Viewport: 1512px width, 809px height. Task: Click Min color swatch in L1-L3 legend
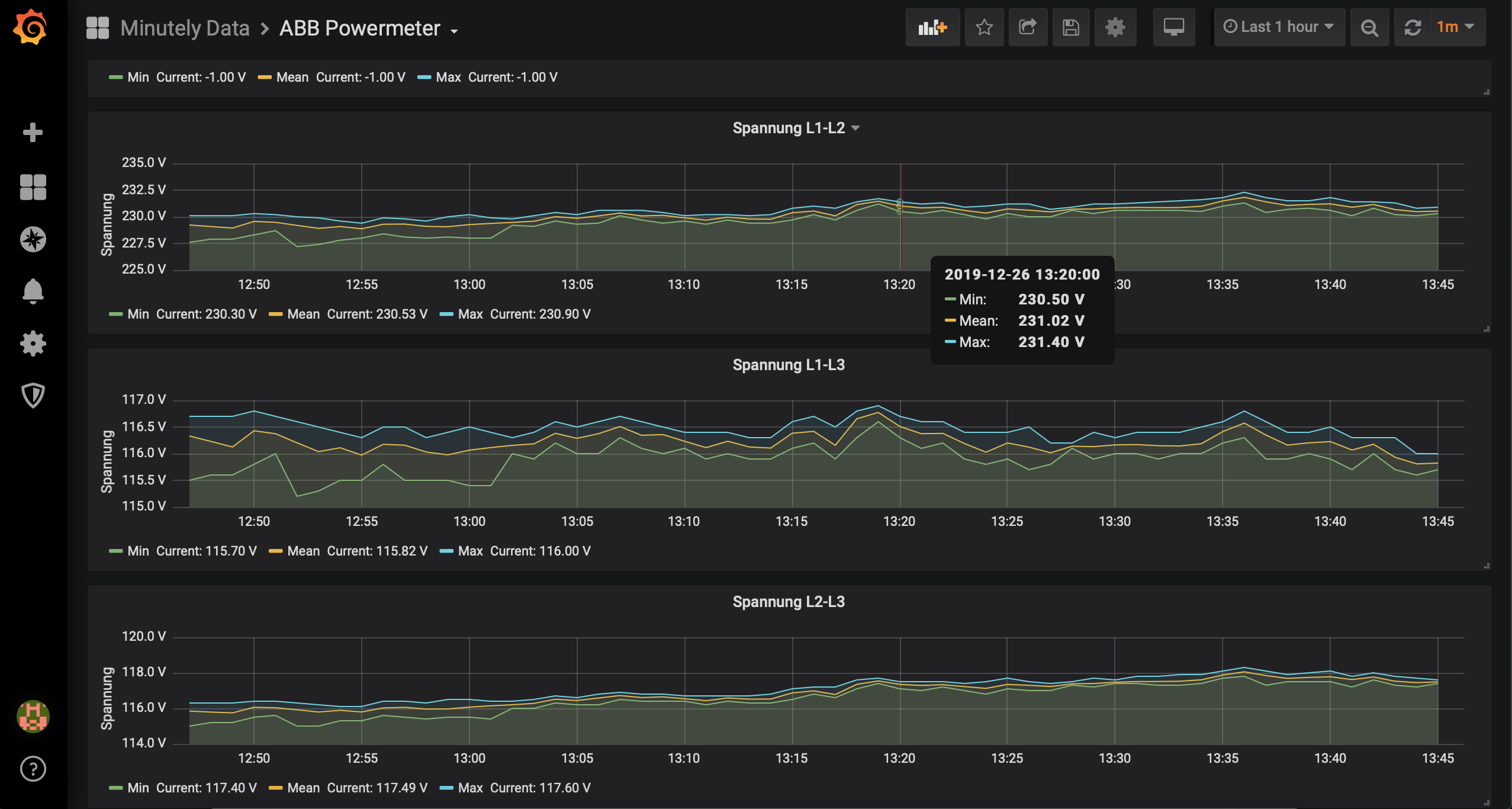[115, 551]
